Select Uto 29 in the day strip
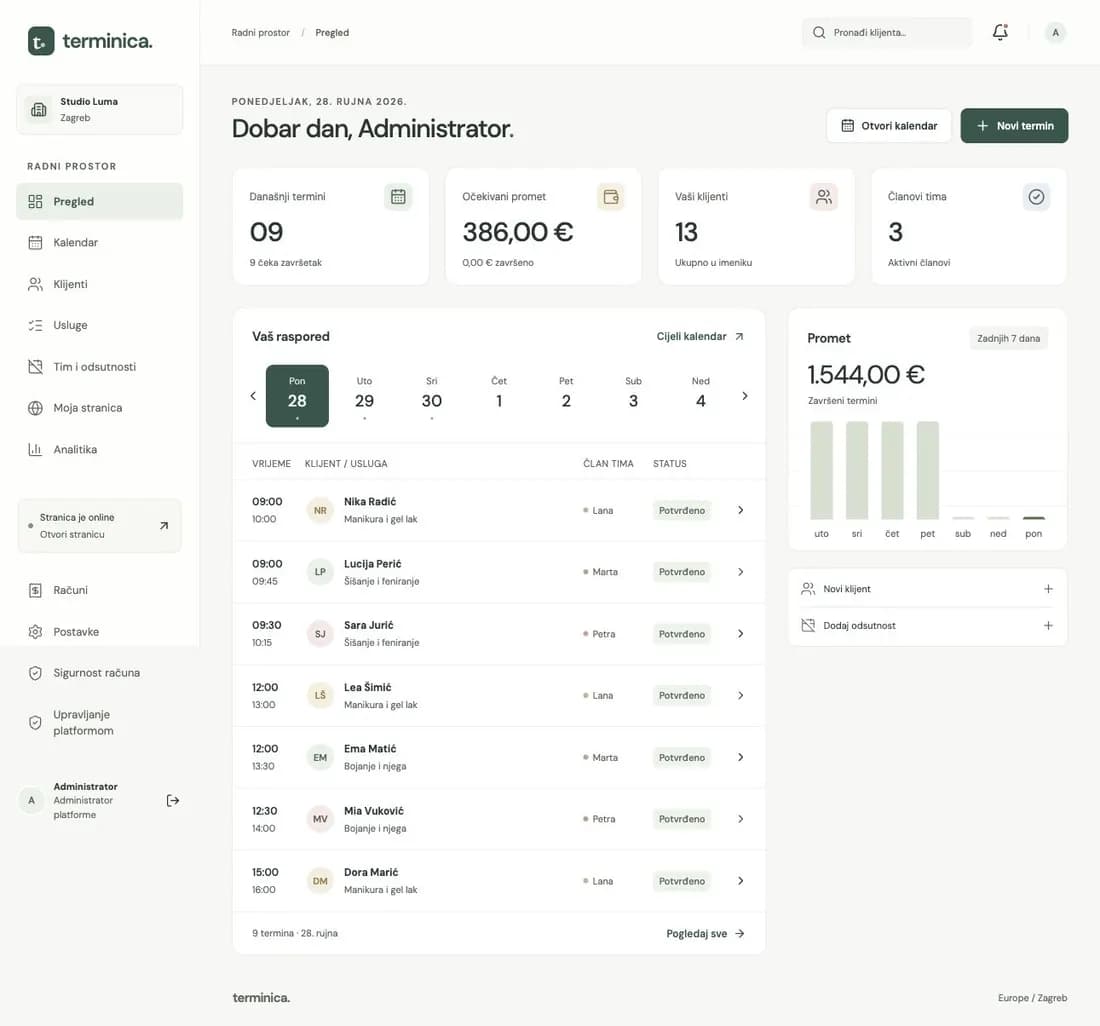The image size is (1100, 1026). (x=364, y=396)
